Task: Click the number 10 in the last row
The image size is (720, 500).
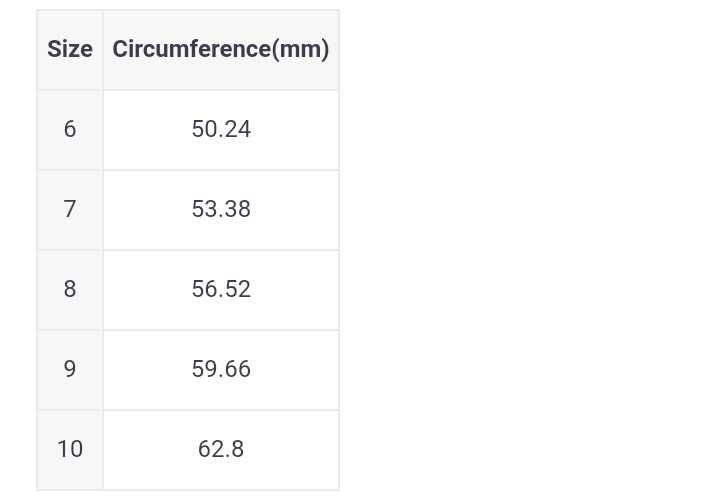Action: pos(70,450)
